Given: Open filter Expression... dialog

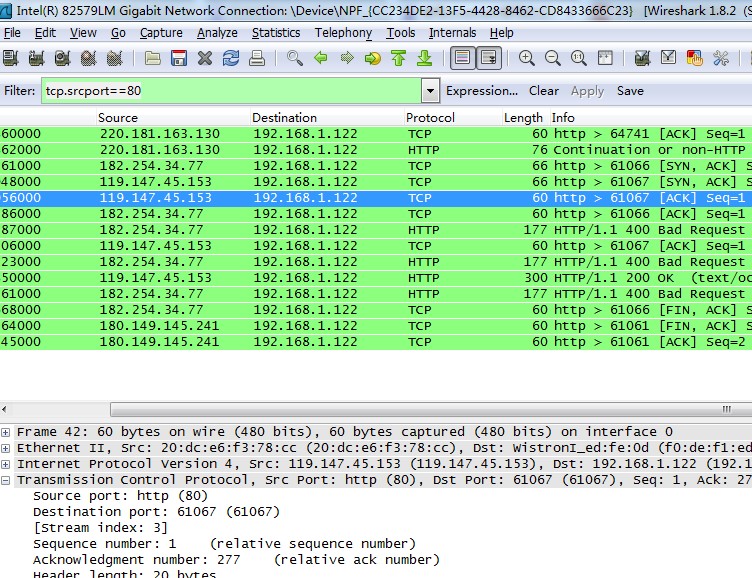Looking at the screenshot, I should (x=482, y=91).
